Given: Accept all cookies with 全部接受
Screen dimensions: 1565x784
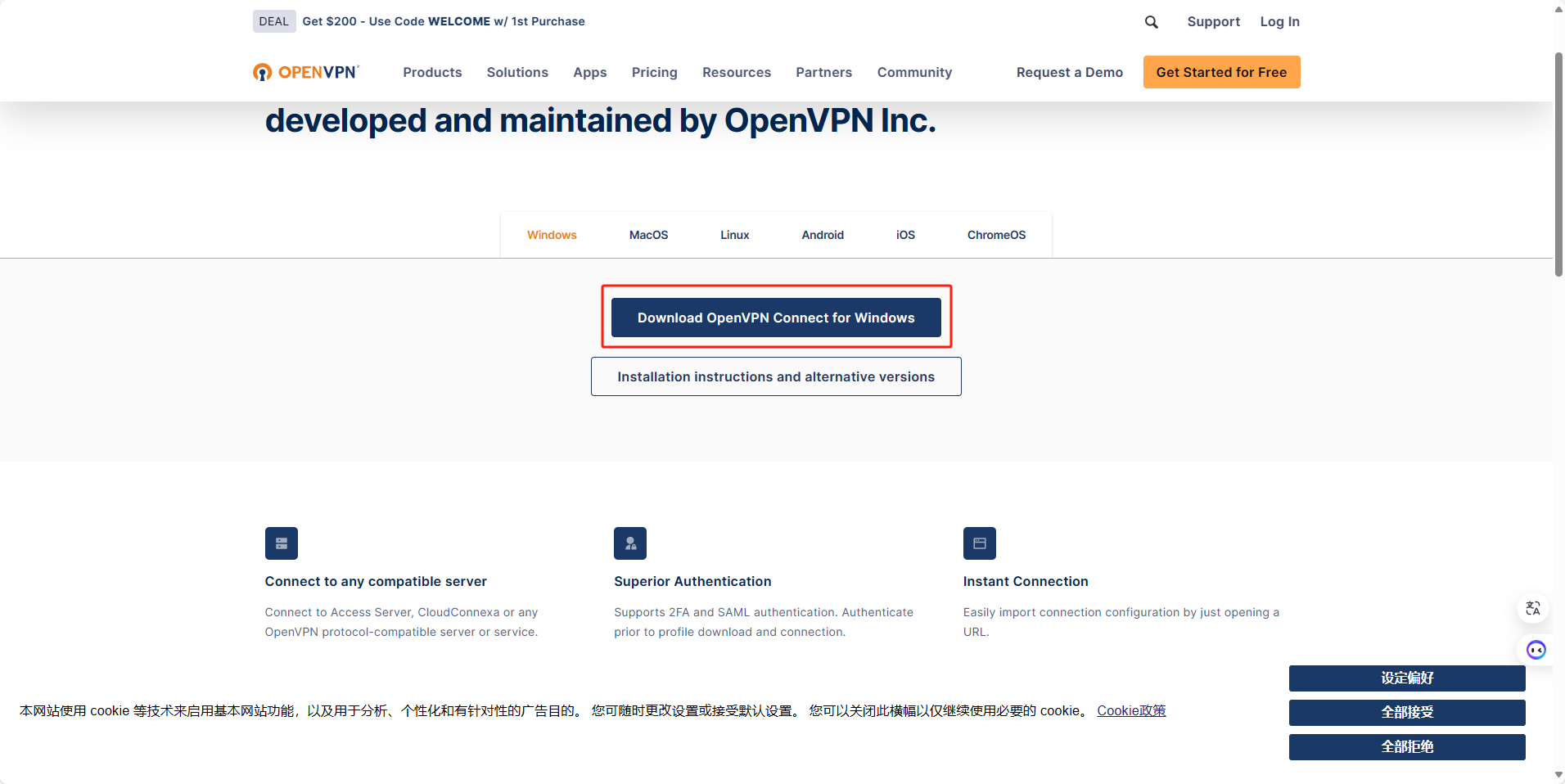Looking at the screenshot, I should click(x=1406, y=712).
